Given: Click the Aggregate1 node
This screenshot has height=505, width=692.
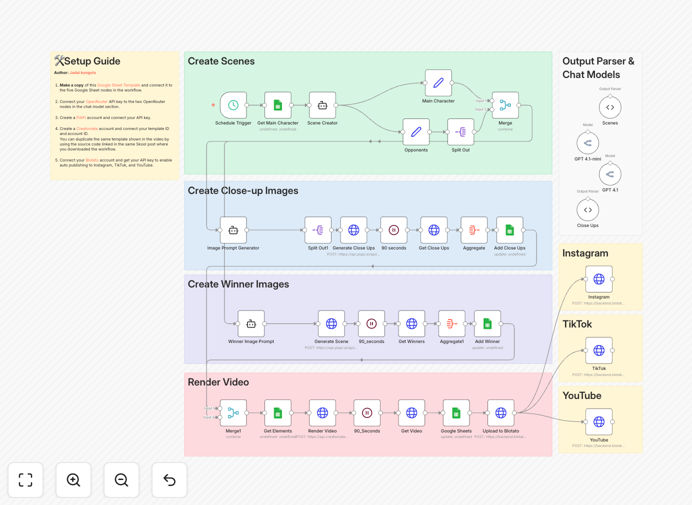Looking at the screenshot, I should 451,324.
